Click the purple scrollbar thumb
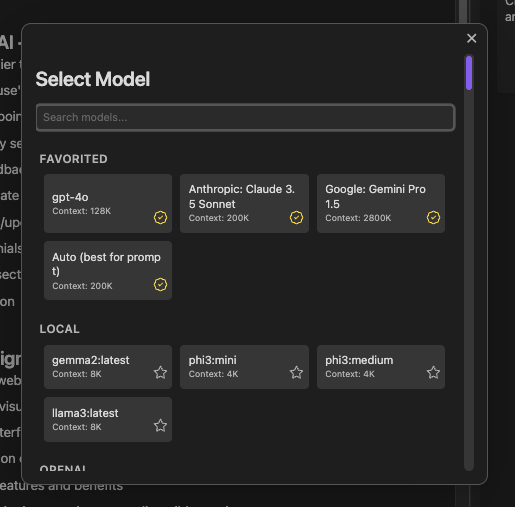Image resolution: width=515 pixels, height=507 pixels. [469, 73]
